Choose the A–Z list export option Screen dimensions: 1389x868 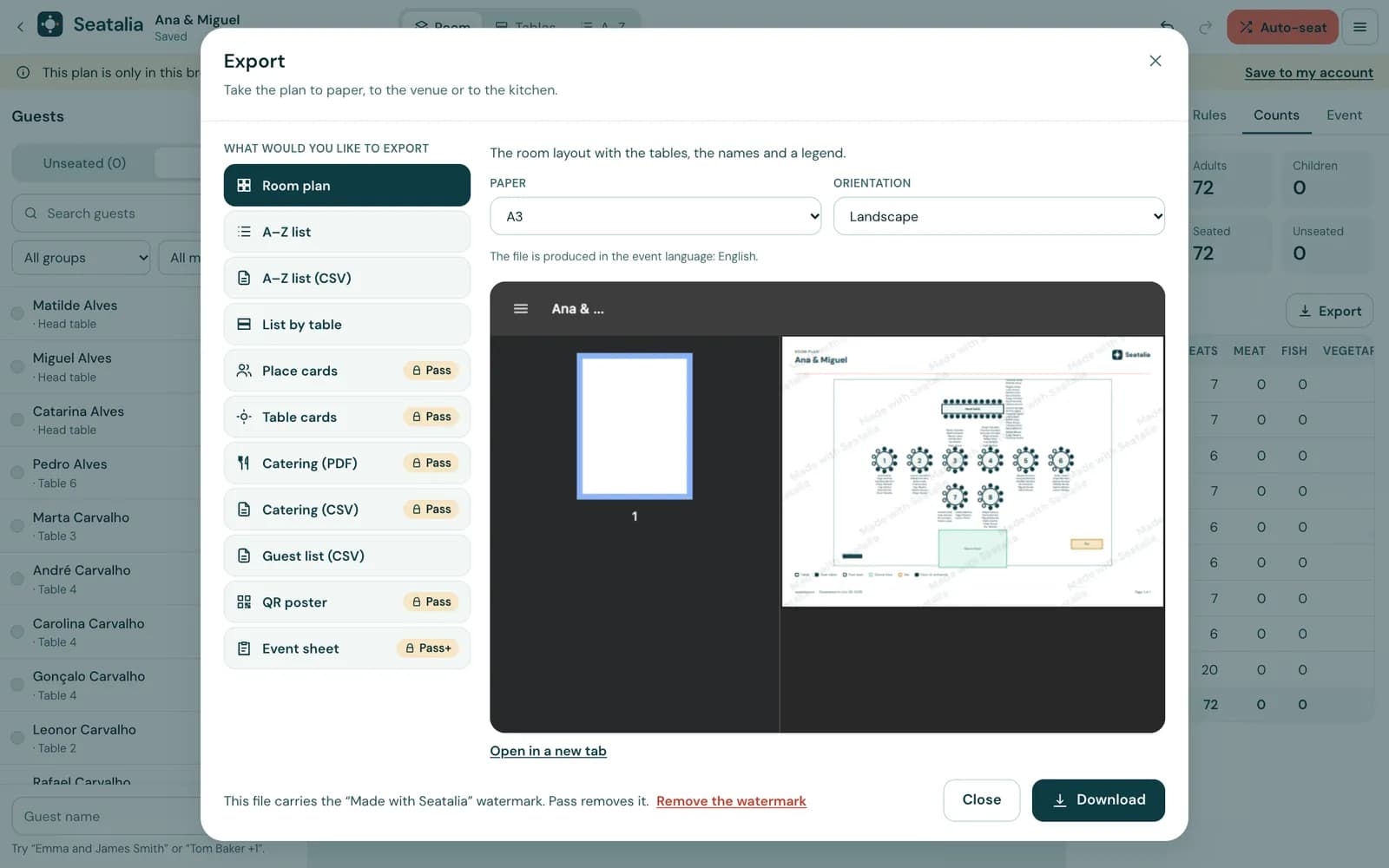(x=347, y=232)
